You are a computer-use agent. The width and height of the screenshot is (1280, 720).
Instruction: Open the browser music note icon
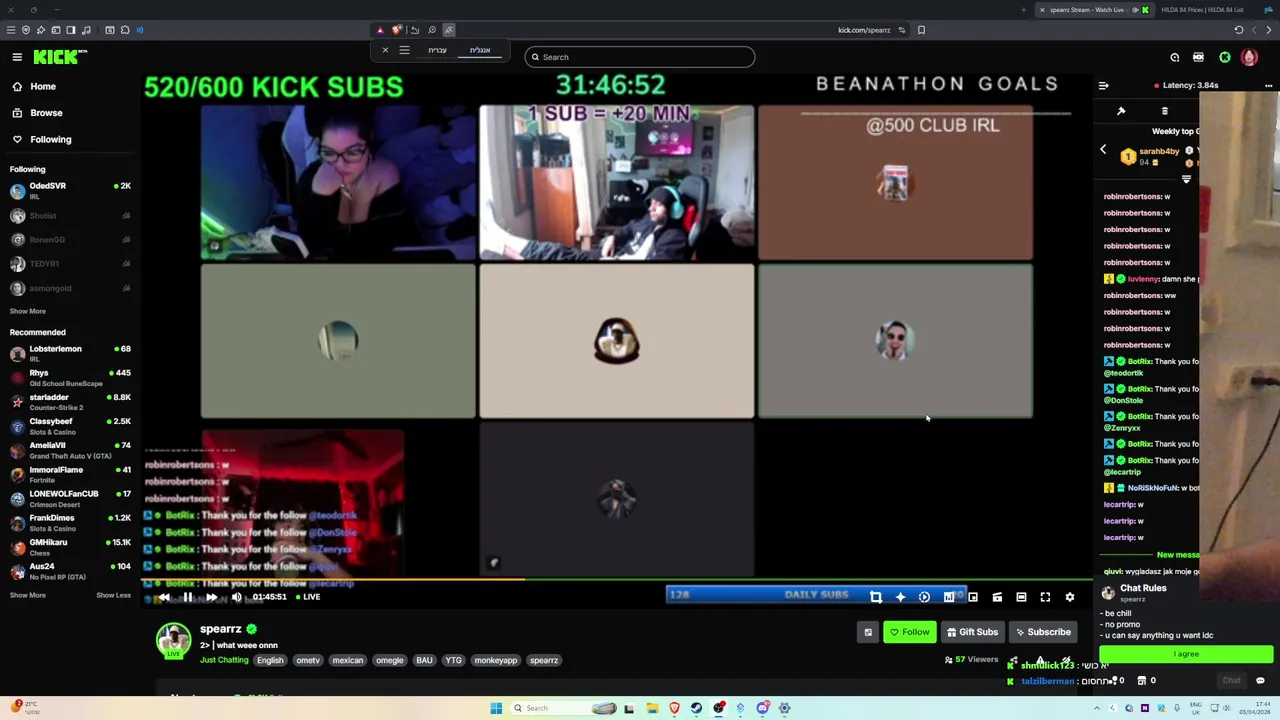point(86,30)
